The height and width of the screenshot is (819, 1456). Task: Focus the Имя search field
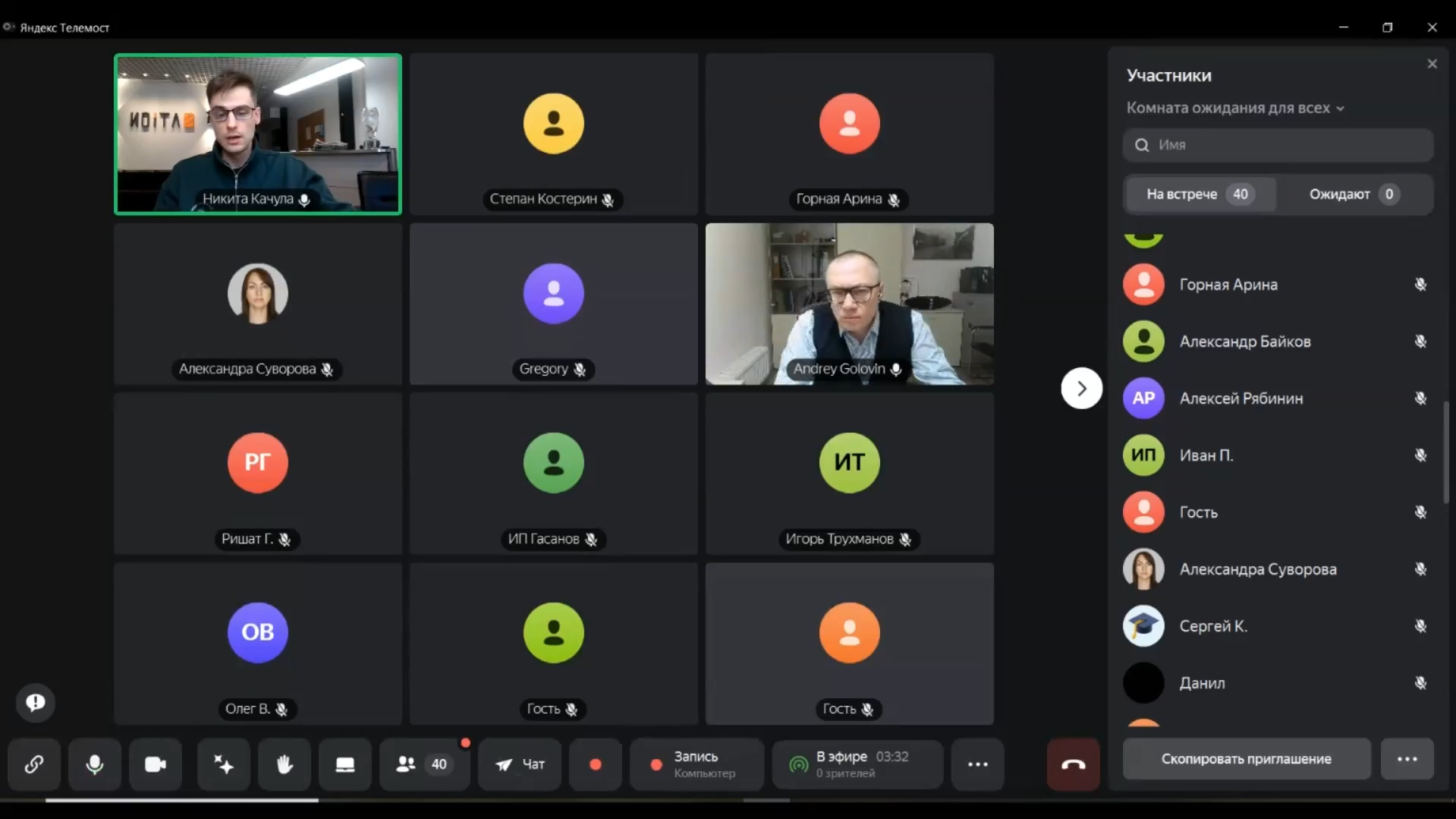(x=1278, y=145)
